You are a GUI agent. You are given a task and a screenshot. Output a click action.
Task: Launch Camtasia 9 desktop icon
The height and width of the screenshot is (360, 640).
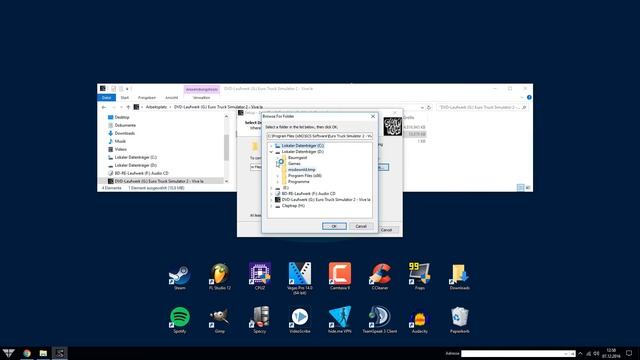click(x=340, y=276)
